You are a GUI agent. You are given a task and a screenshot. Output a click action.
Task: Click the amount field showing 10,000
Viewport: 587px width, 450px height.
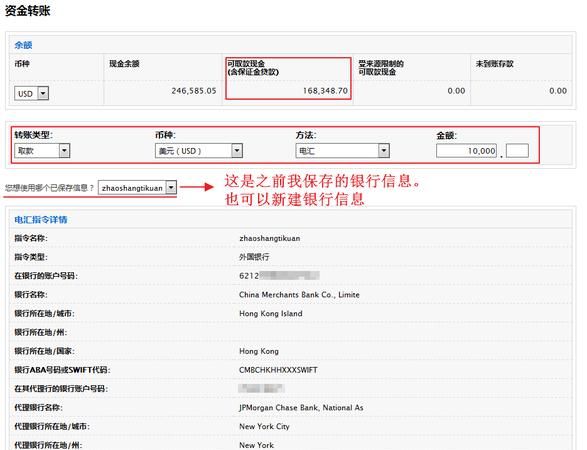click(466, 151)
